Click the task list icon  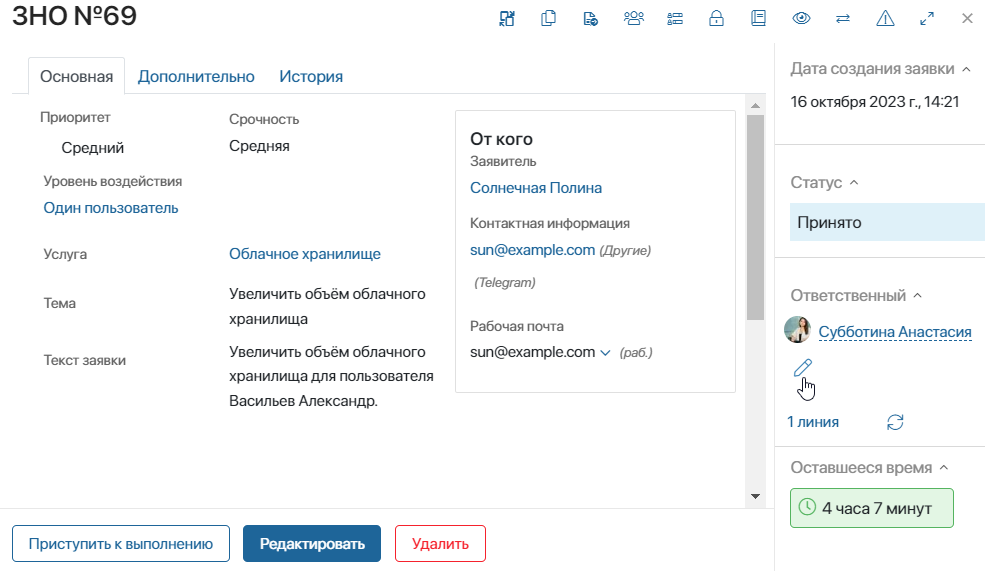pos(675,18)
